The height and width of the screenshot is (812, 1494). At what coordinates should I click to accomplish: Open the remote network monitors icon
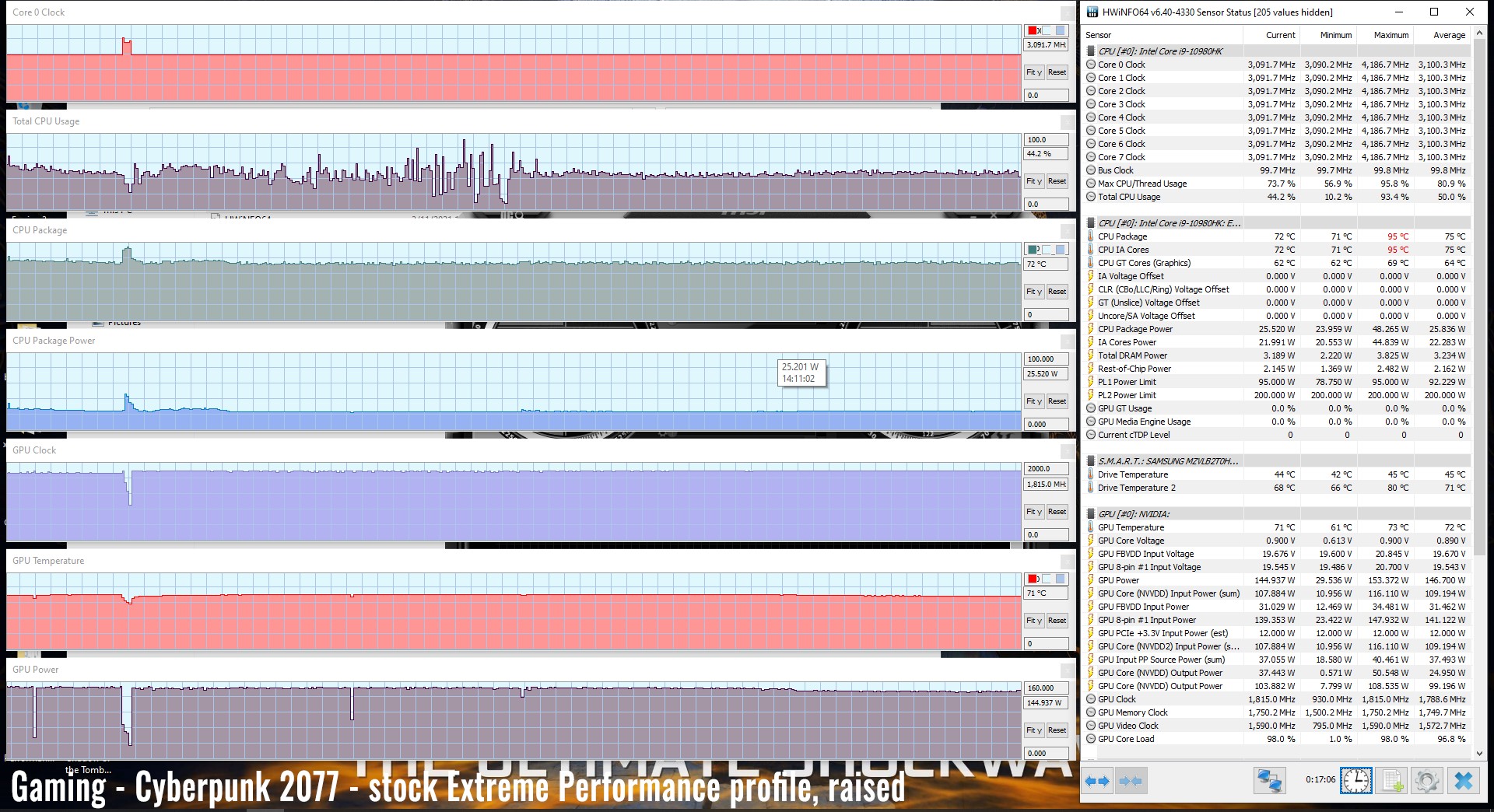1269,781
